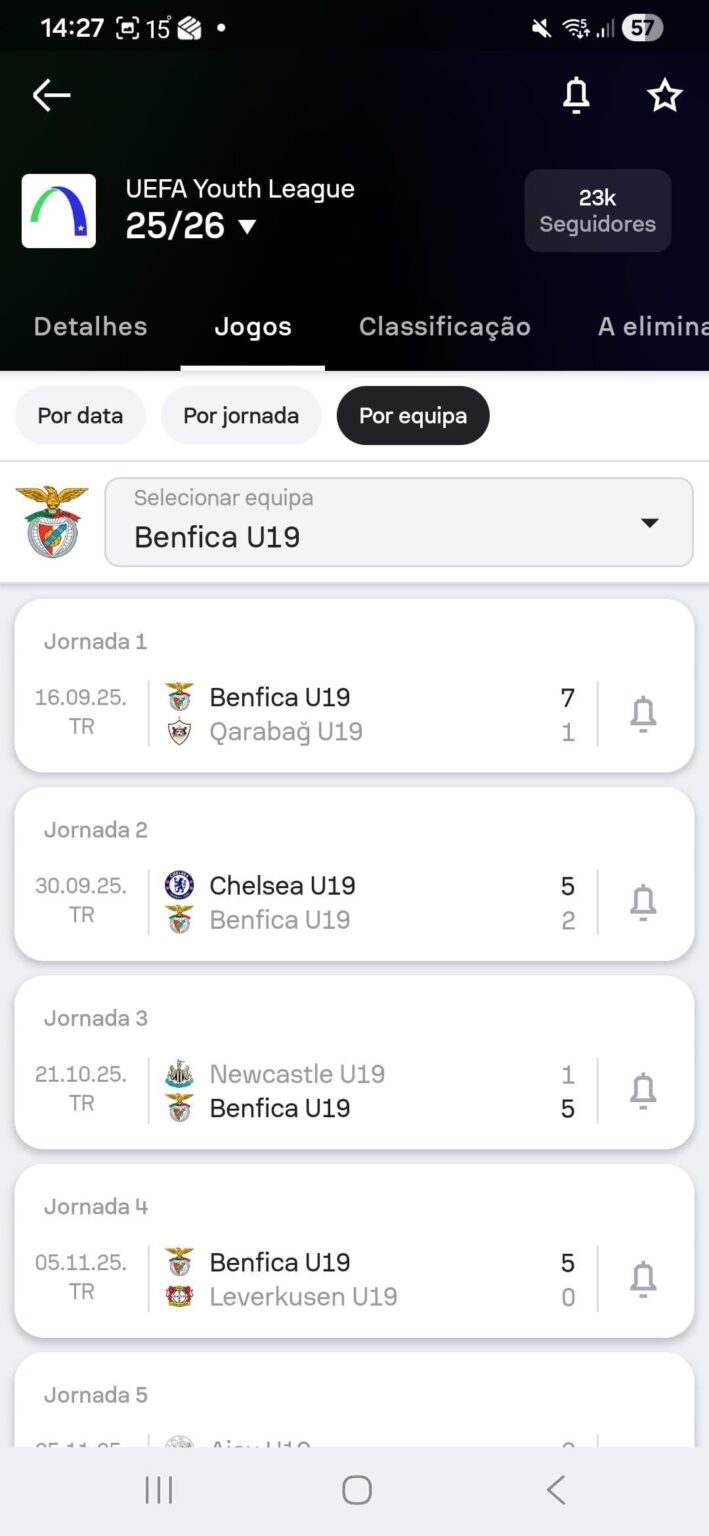The width and height of the screenshot is (709, 1536).
Task: Click the UEFA Youth League logo
Action: point(58,210)
